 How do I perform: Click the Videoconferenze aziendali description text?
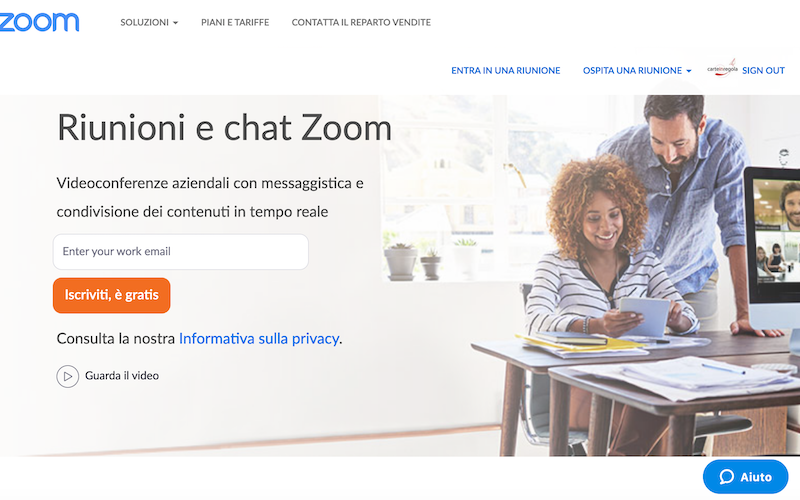pos(210,197)
